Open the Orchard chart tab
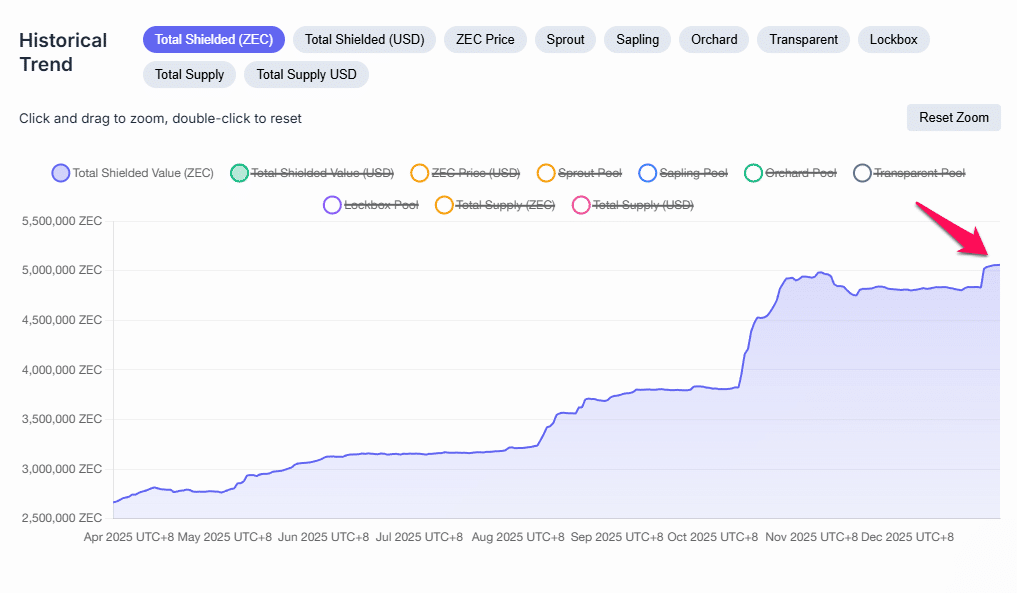 tap(713, 39)
